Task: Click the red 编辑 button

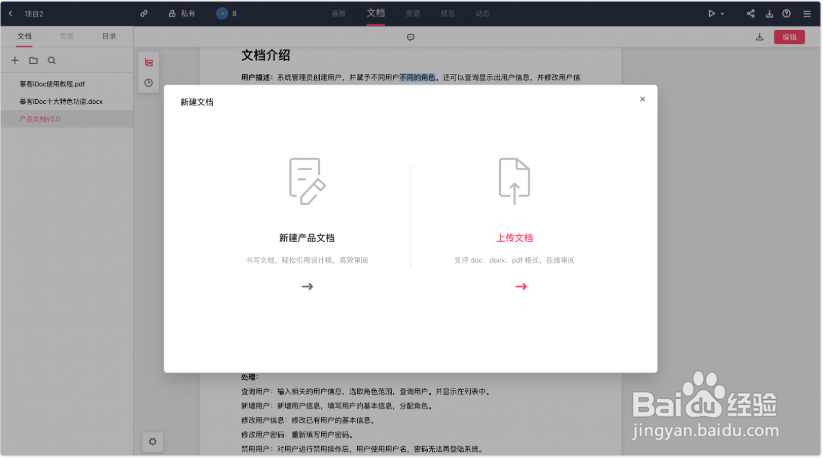Action: tap(789, 37)
